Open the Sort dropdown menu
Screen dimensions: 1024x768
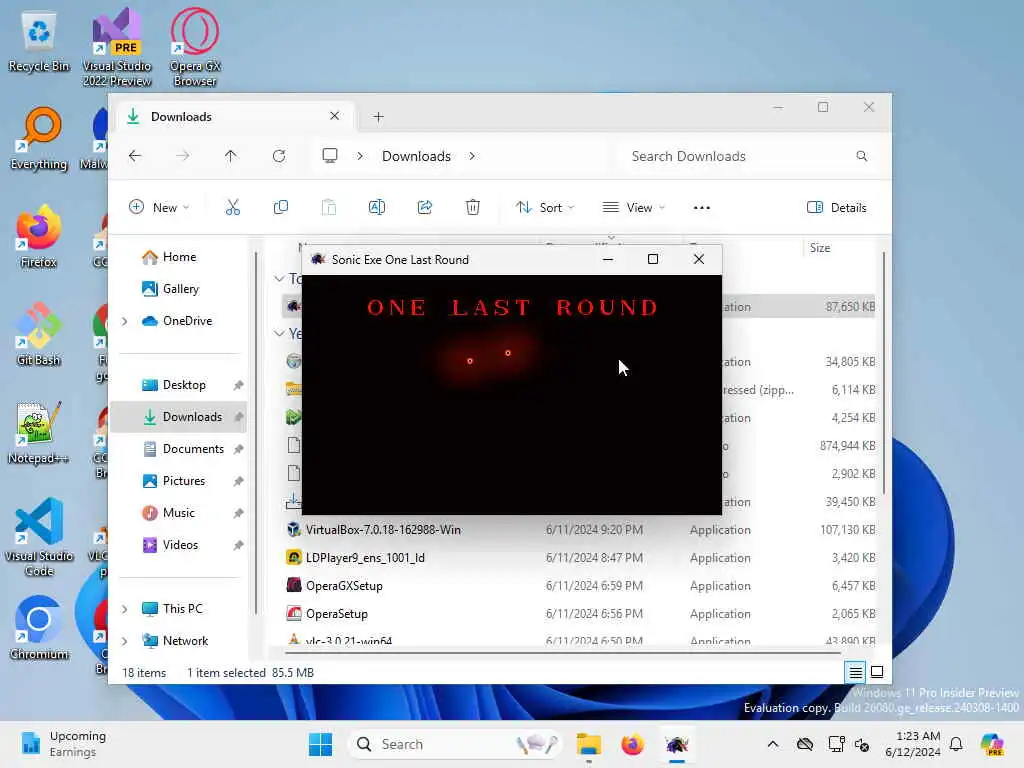pos(545,208)
